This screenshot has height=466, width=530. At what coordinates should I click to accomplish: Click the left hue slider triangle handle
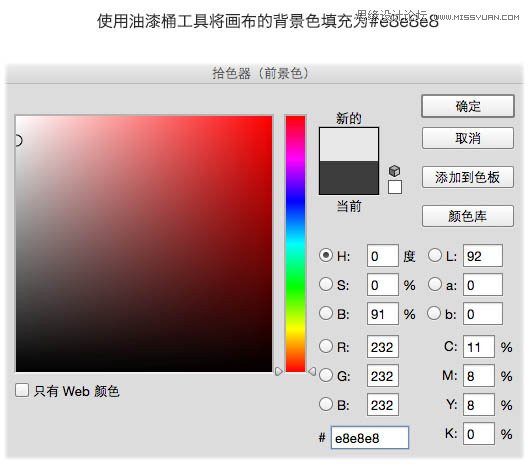pos(279,372)
